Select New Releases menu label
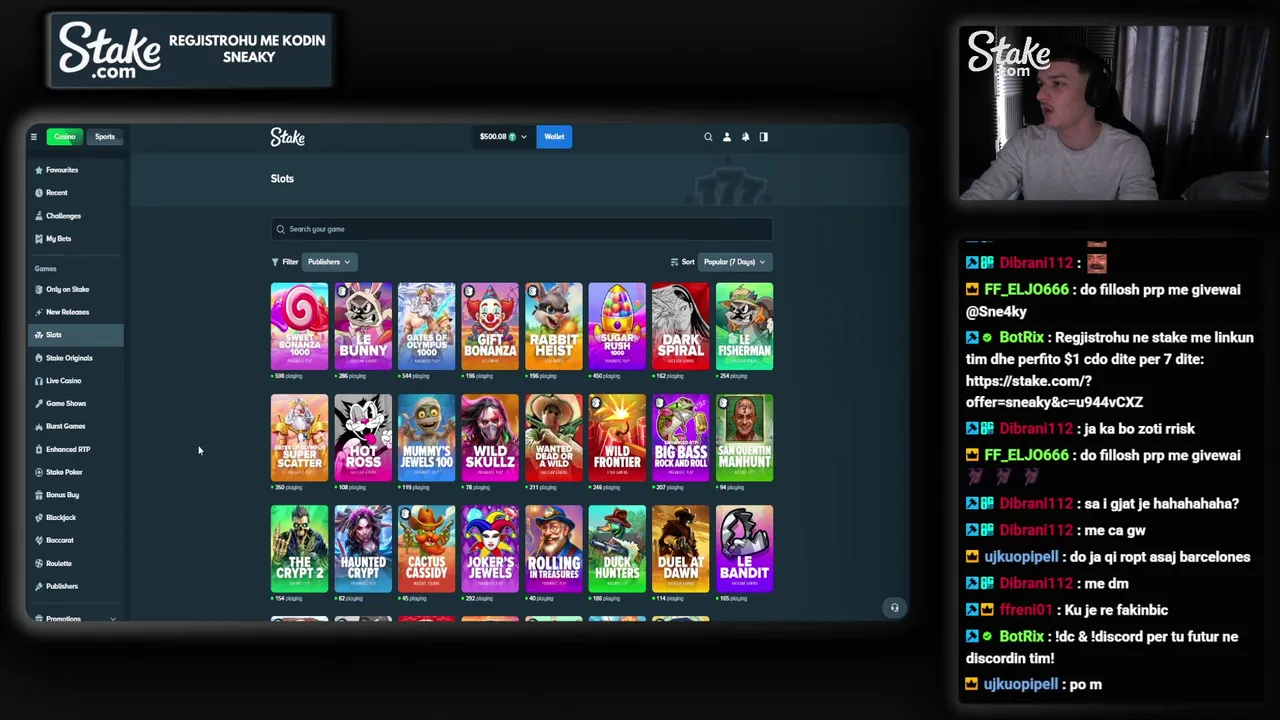The width and height of the screenshot is (1280, 720). click(68, 312)
